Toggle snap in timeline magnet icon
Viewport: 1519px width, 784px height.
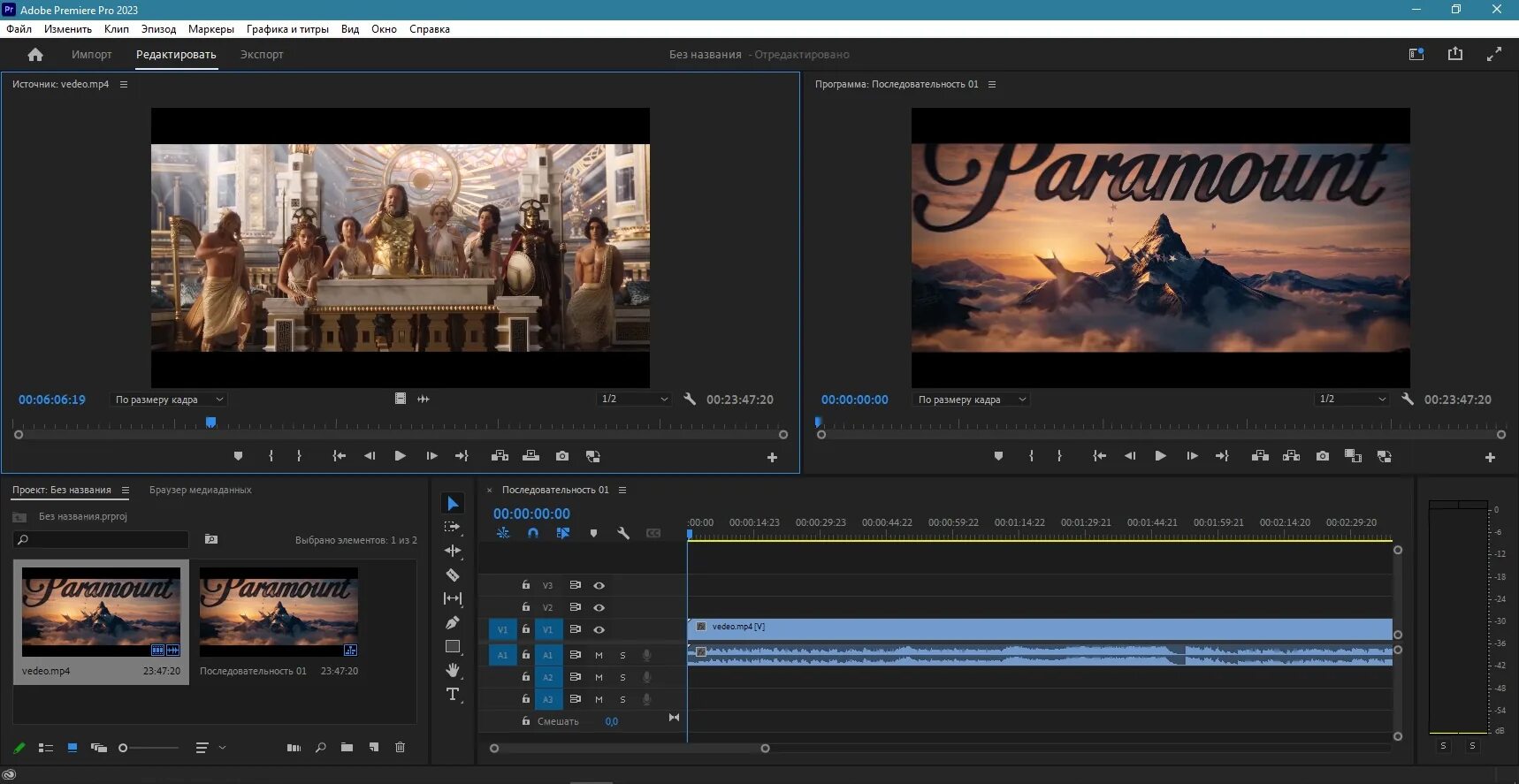[x=532, y=533]
